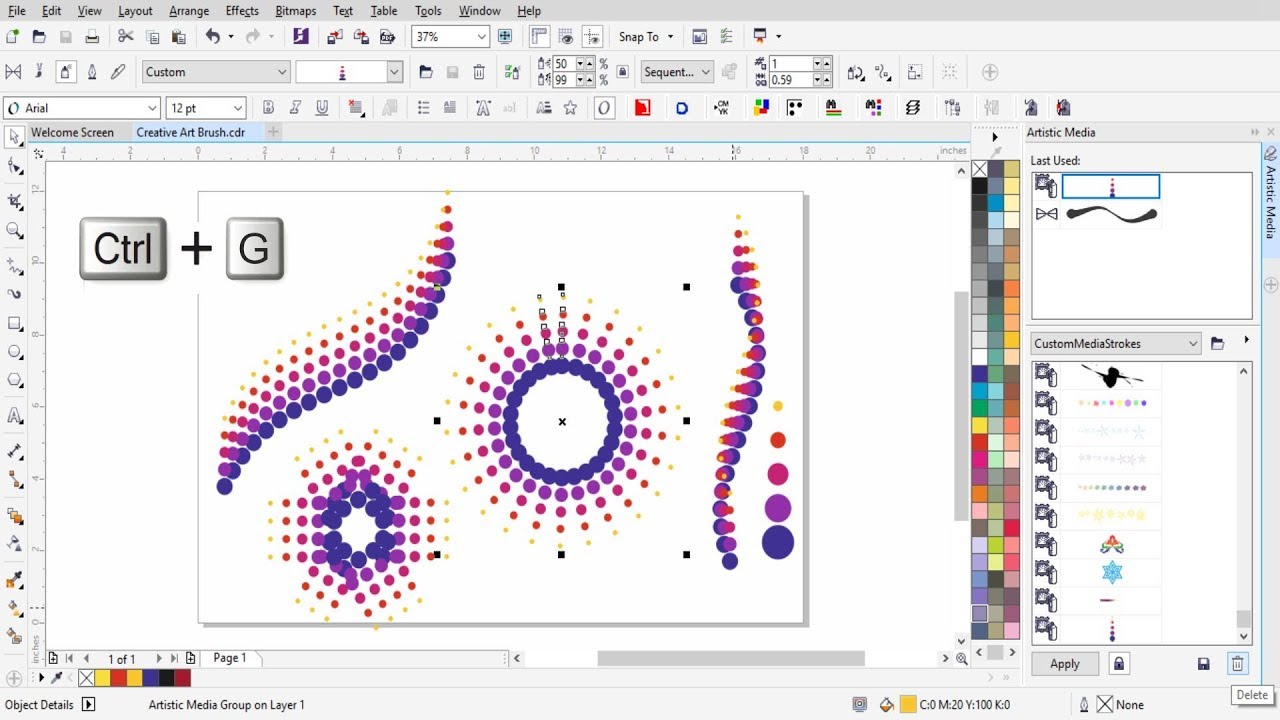Toggle the Sprayer mode button
Image resolution: width=1280 pixels, height=720 pixels.
pyautogui.click(x=65, y=72)
